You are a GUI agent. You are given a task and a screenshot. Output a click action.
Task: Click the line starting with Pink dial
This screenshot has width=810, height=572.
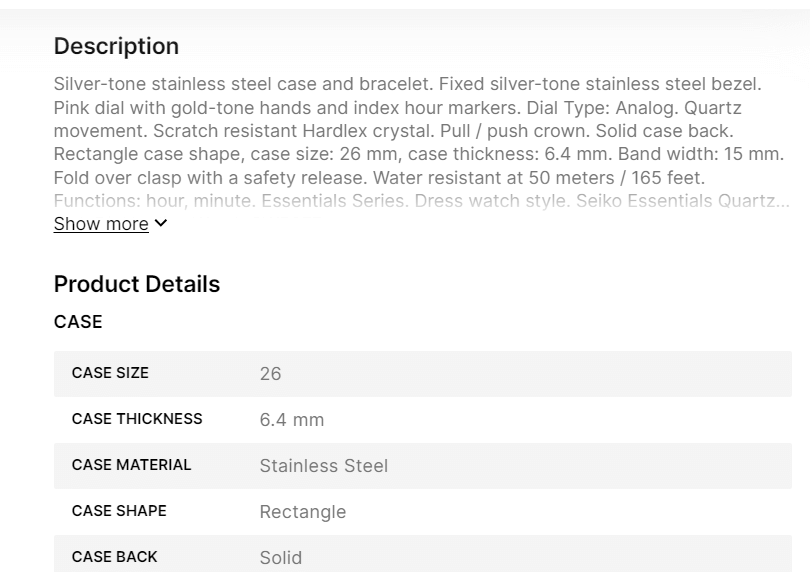coord(397,107)
